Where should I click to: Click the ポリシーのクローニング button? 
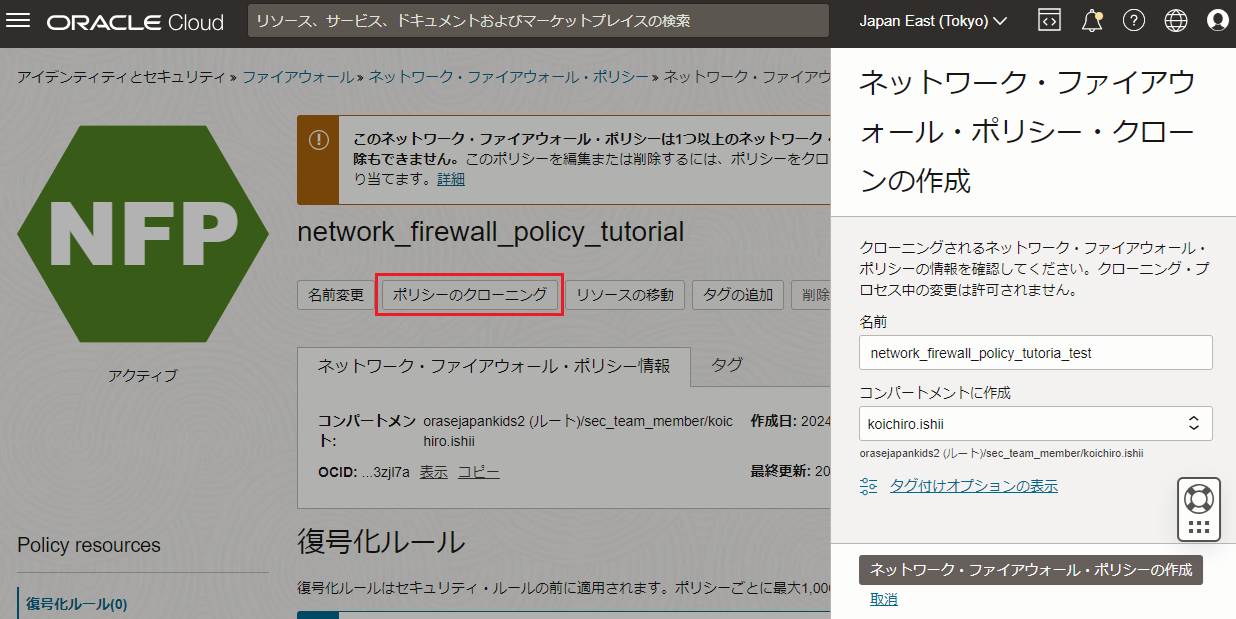pyautogui.click(x=469, y=295)
